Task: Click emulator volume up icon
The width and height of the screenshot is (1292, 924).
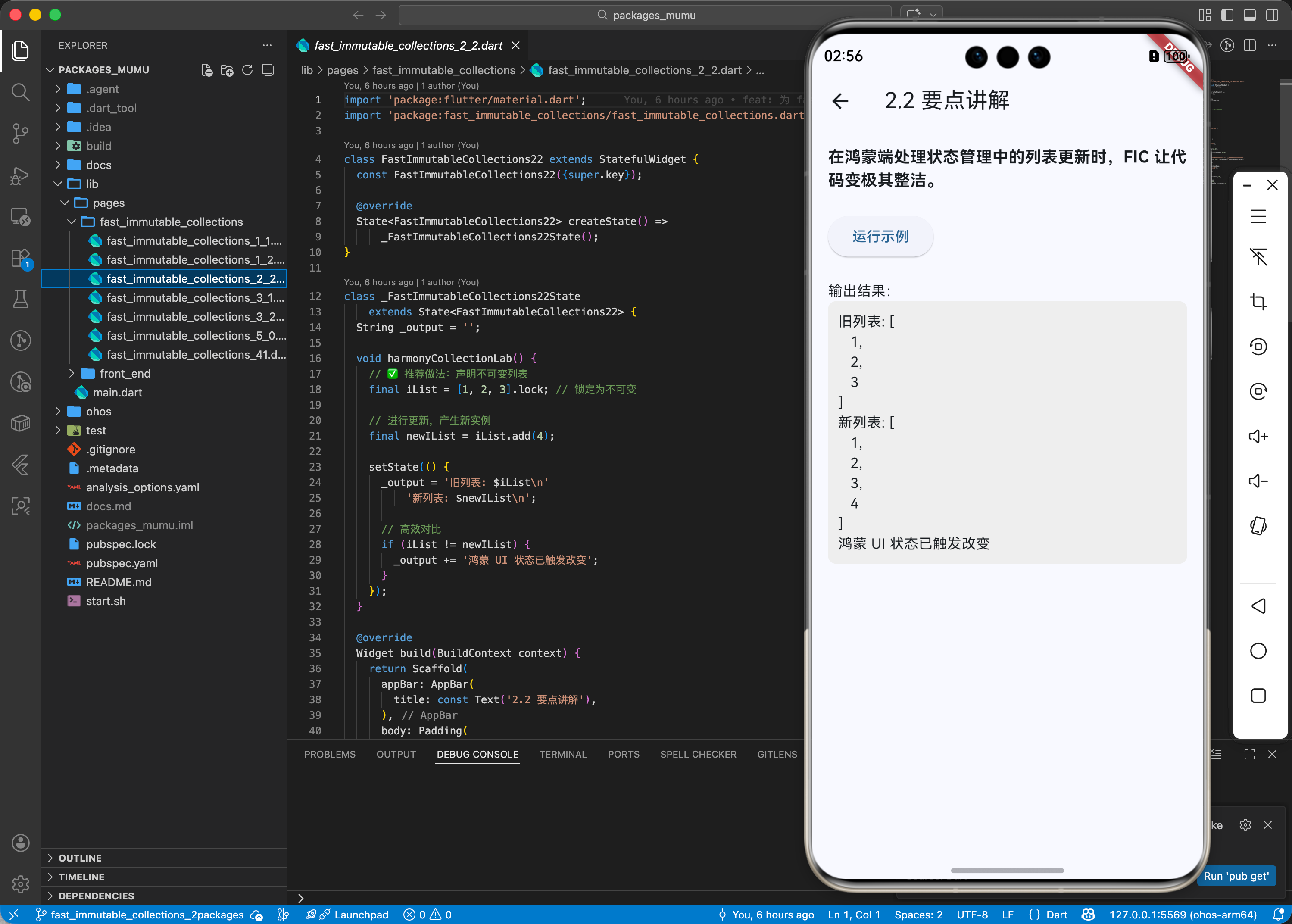Action: pos(1258,437)
